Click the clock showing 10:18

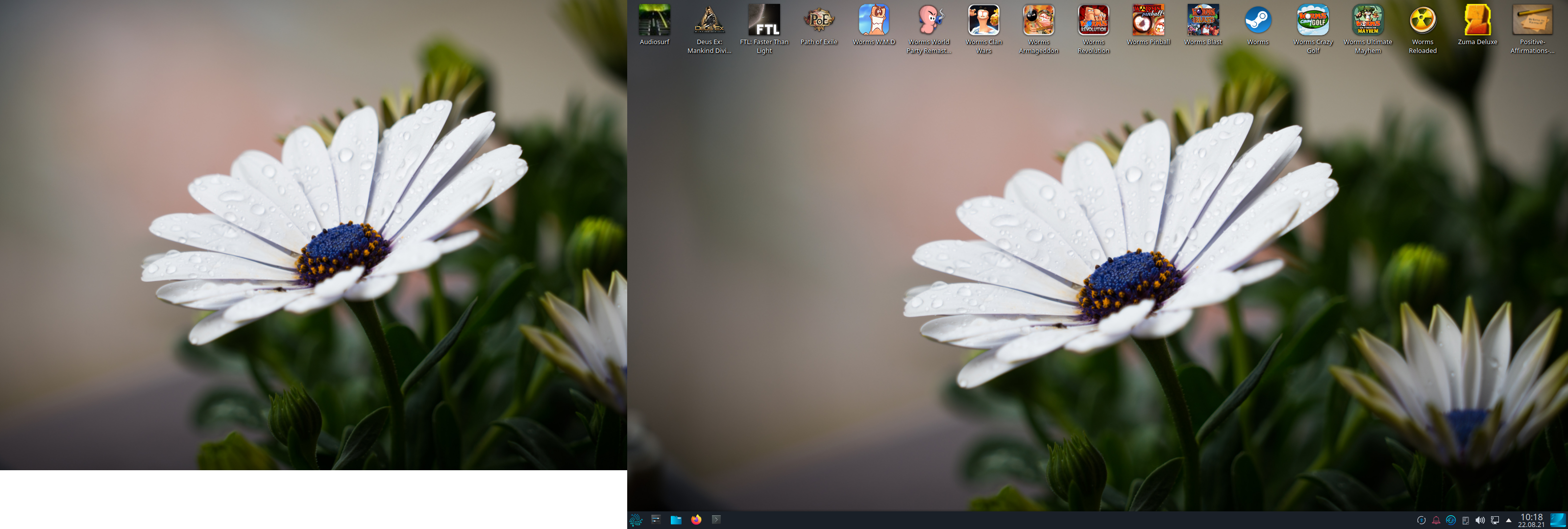point(1531,520)
